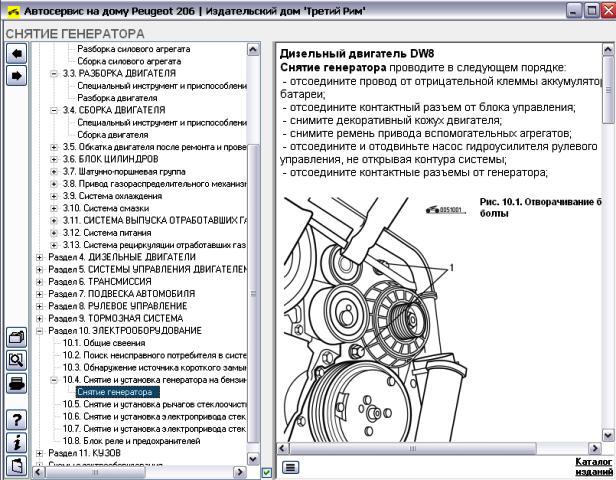Click tree panel scroll up arrow

(x=253, y=49)
